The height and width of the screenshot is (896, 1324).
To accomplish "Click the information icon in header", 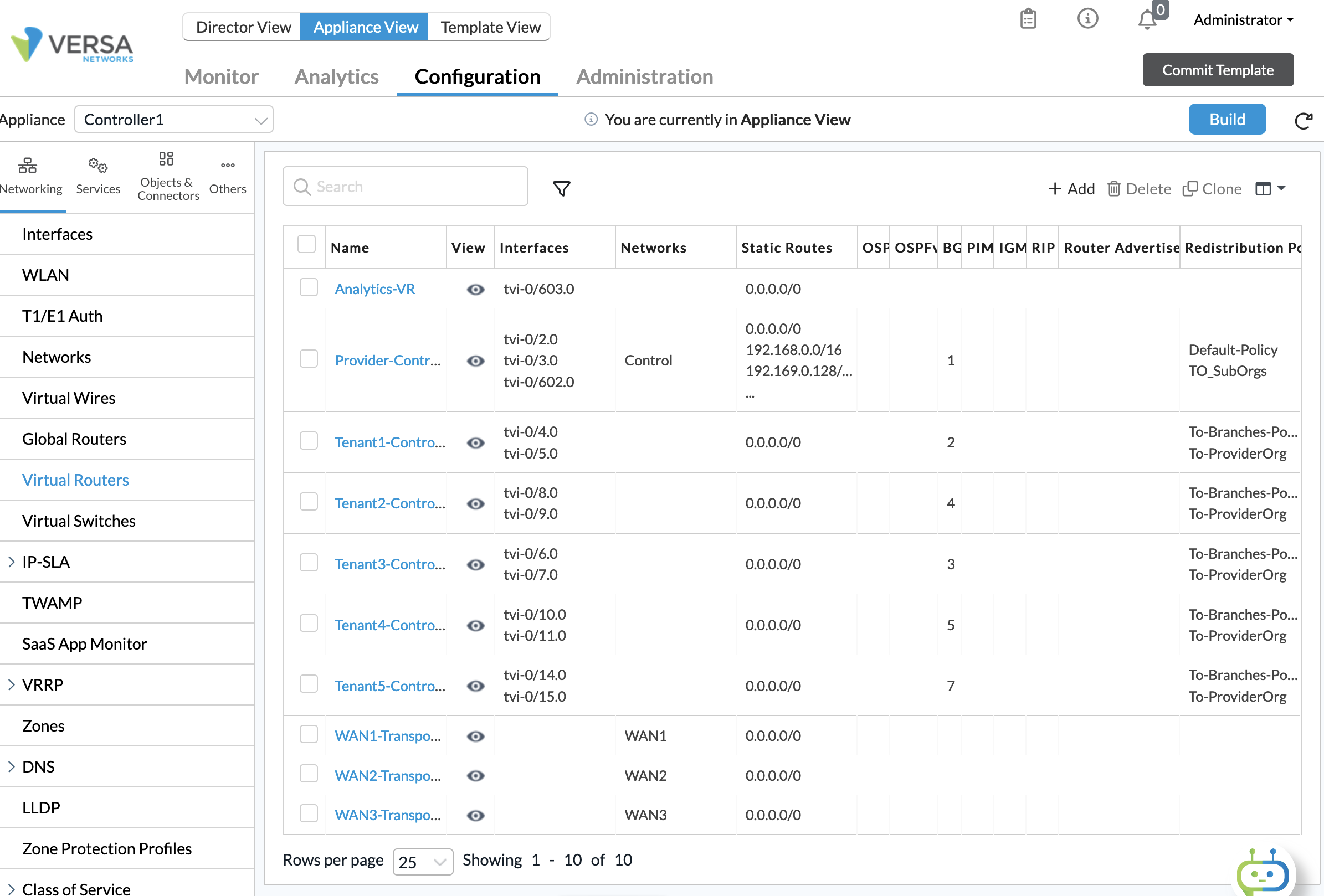I will click(1087, 19).
